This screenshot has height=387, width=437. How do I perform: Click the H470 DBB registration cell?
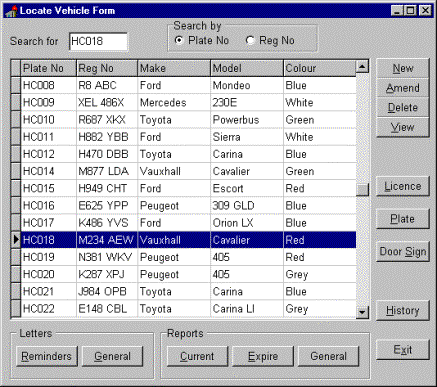(107, 154)
